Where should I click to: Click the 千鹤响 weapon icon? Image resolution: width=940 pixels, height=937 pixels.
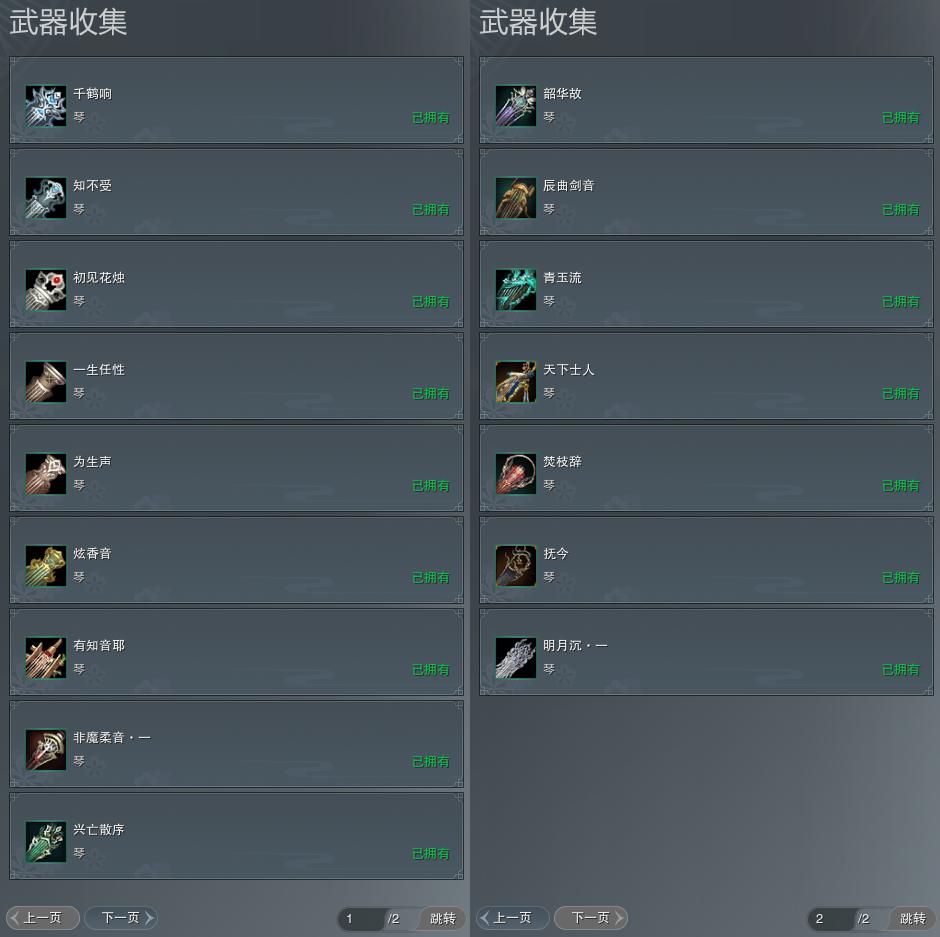pos(46,106)
